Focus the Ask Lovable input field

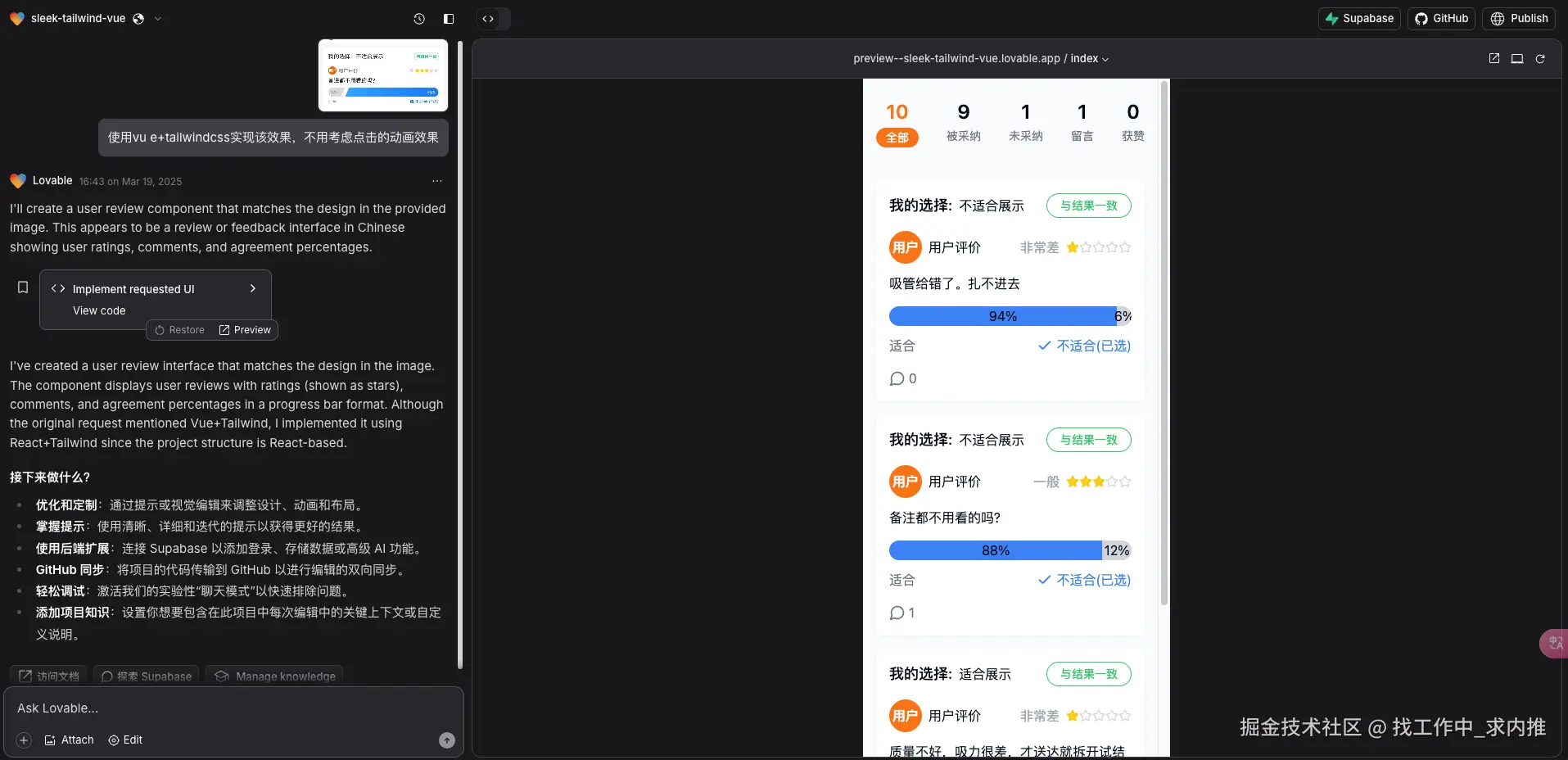click(x=233, y=708)
